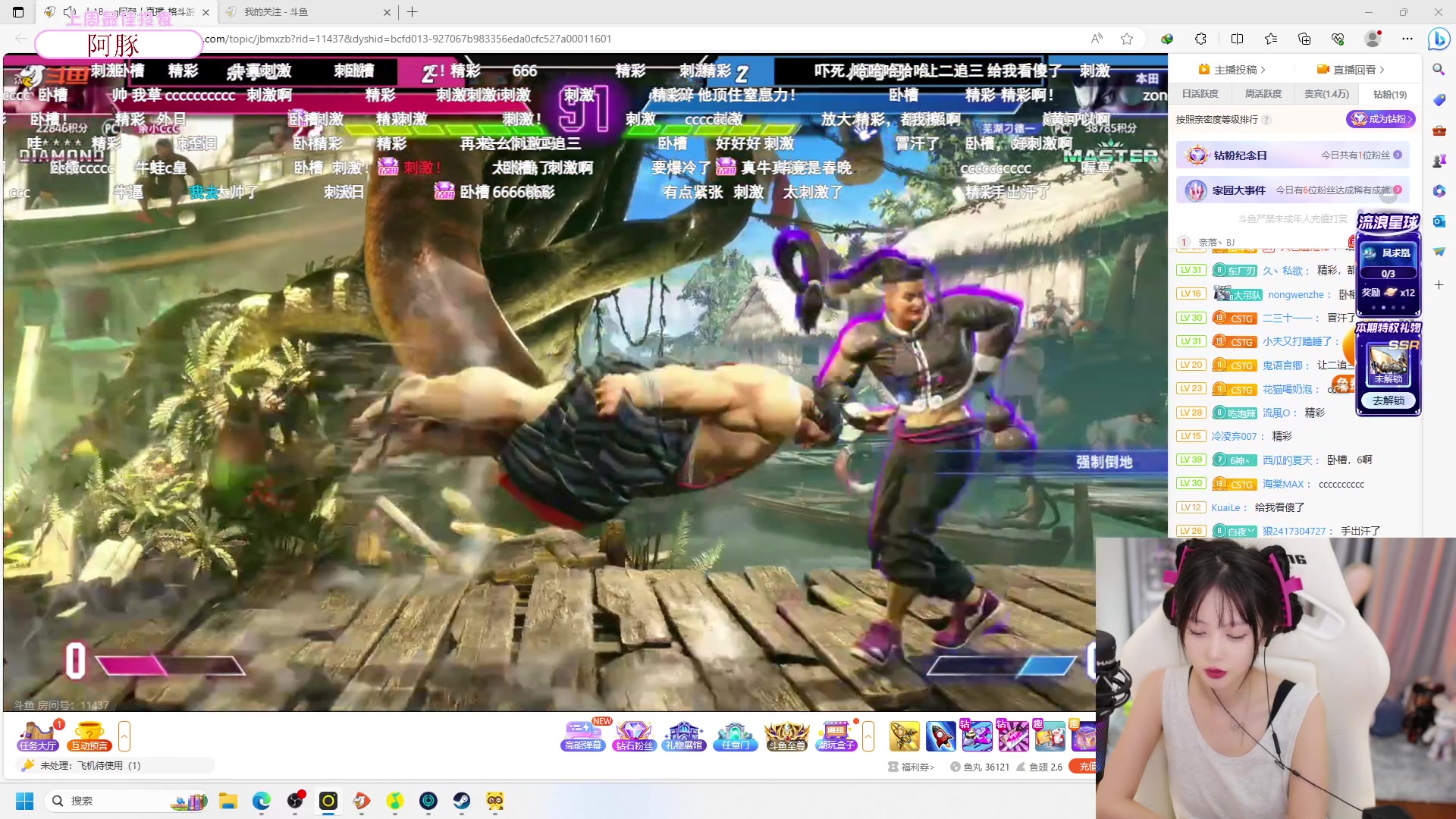1456x819 pixels.
Task: Open the 潮玩盒子 box icon
Action: [x=836, y=736]
